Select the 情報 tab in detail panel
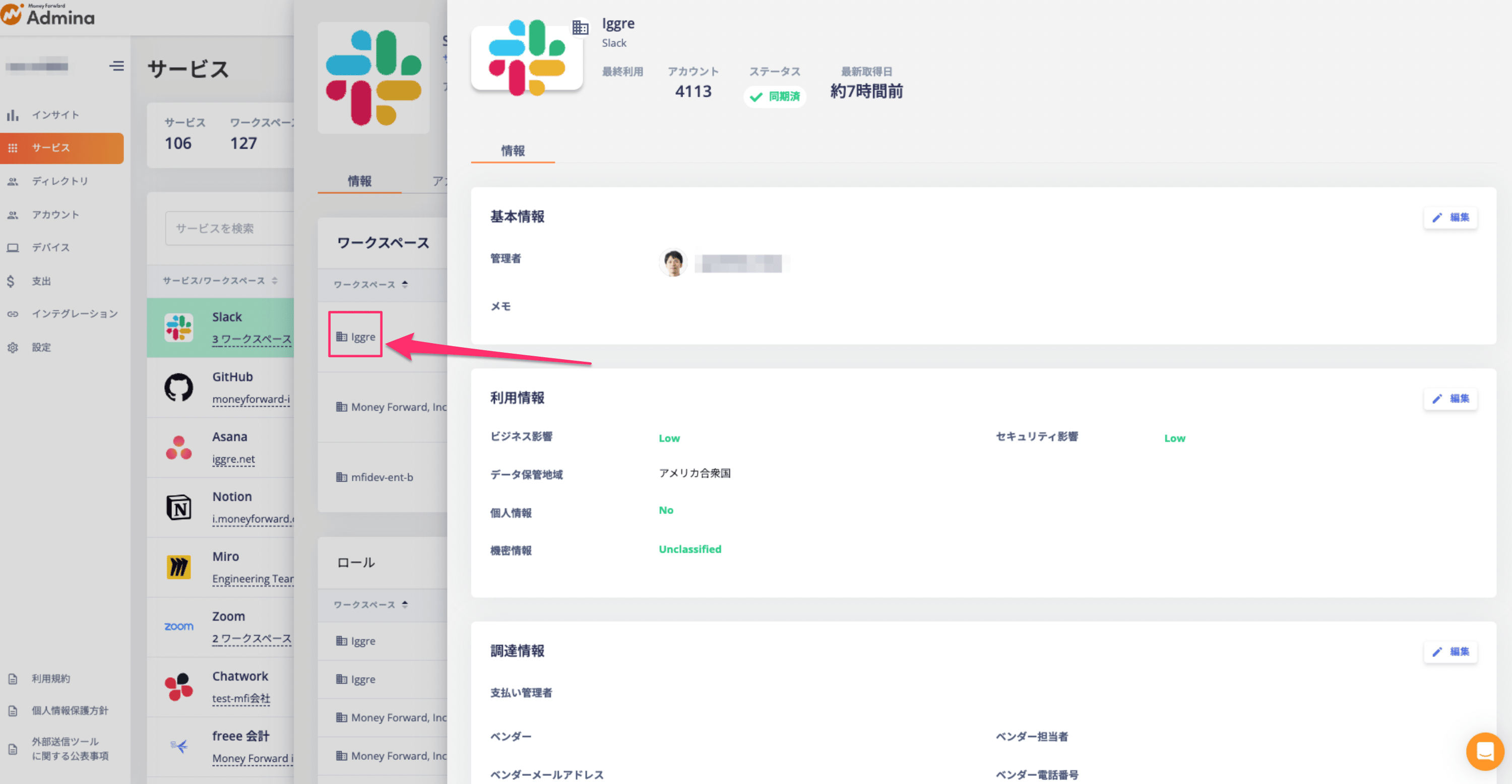The height and width of the screenshot is (784, 1512). pos(513,151)
